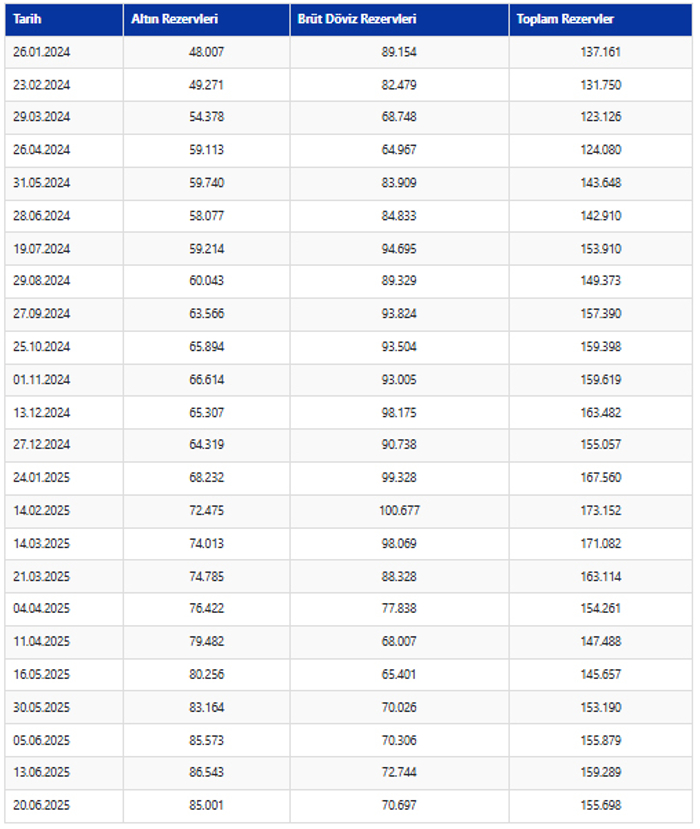Click the 30.05.2025 date cell

point(64,708)
